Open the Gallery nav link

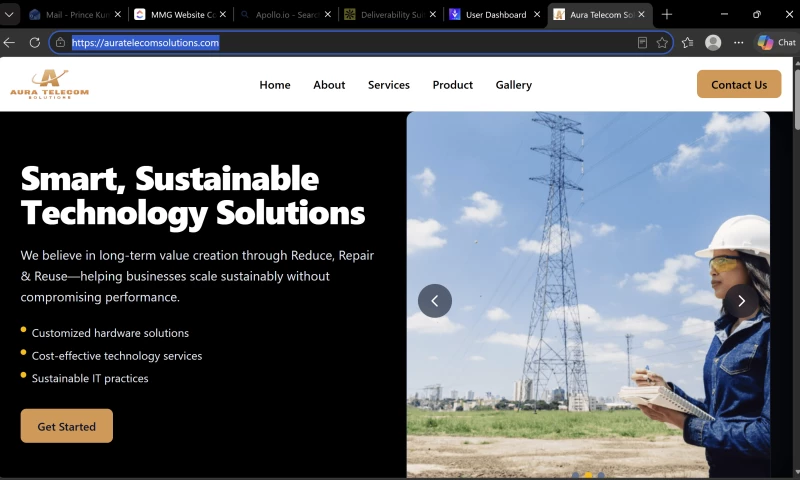pyautogui.click(x=514, y=85)
